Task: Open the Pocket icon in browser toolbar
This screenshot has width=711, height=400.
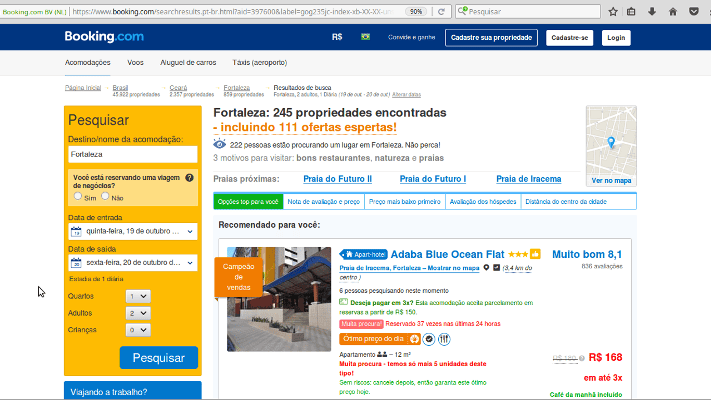Action: pyautogui.click(x=694, y=12)
